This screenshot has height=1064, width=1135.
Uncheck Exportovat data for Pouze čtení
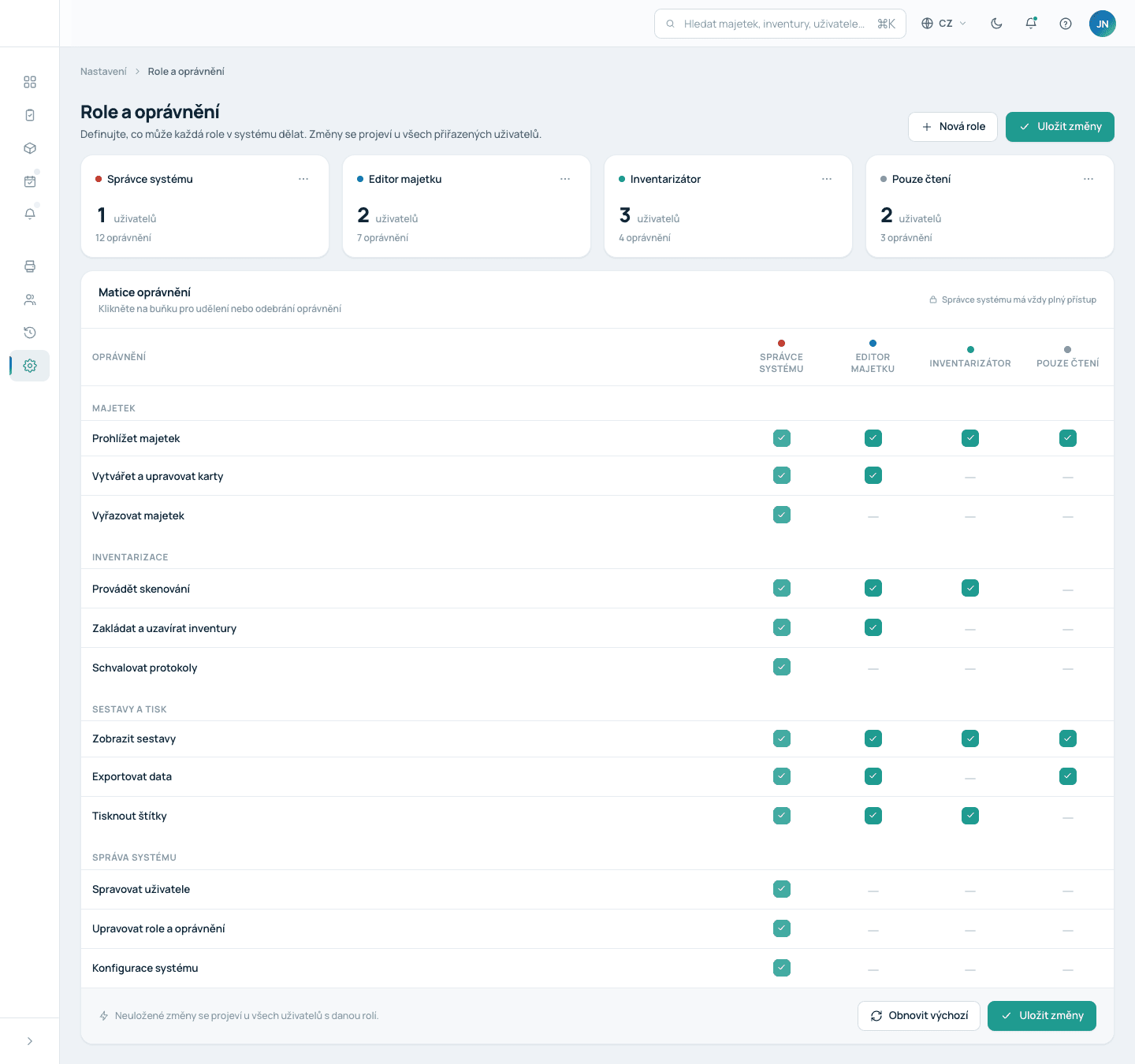tap(1068, 776)
